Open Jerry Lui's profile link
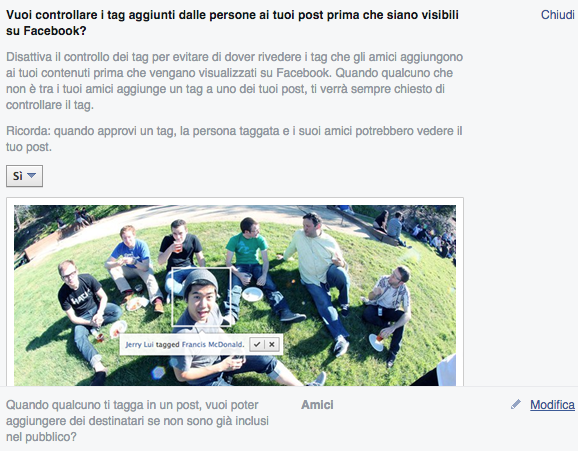The width and height of the screenshot is (578, 451). pos(139,344)
